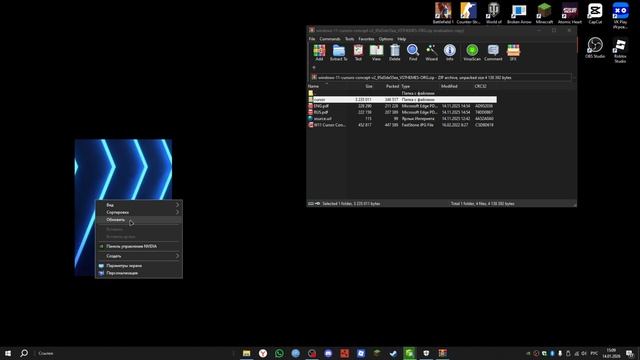Click the SFX toolbar icon
The height and width of the screenshot is (360, 640).
click(513, 52)
